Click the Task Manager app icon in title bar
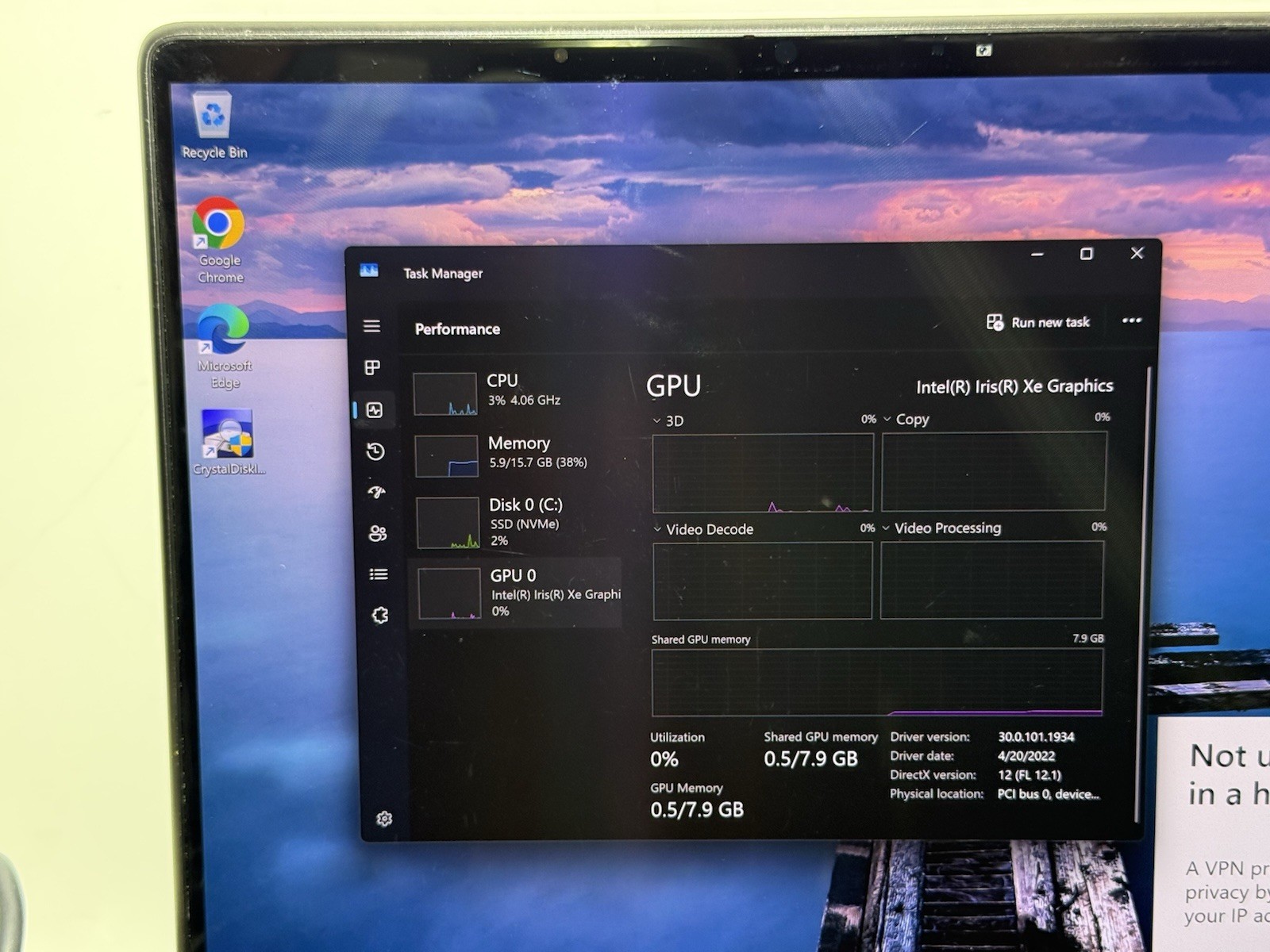 (x=369, y=271)
